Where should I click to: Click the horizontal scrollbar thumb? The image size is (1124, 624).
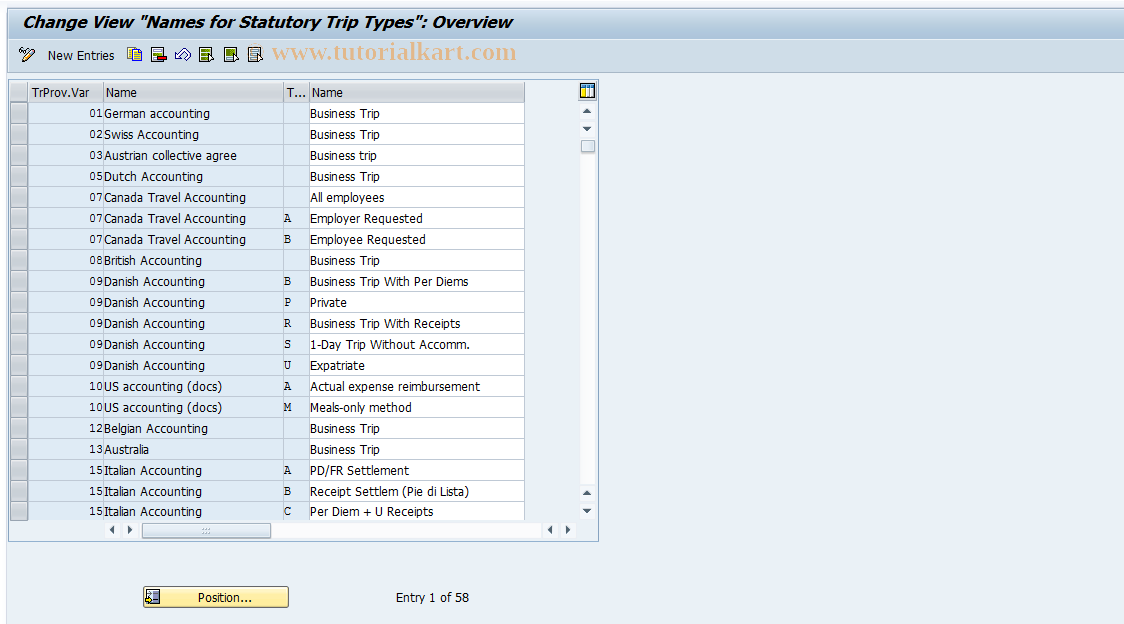(206, 531)
